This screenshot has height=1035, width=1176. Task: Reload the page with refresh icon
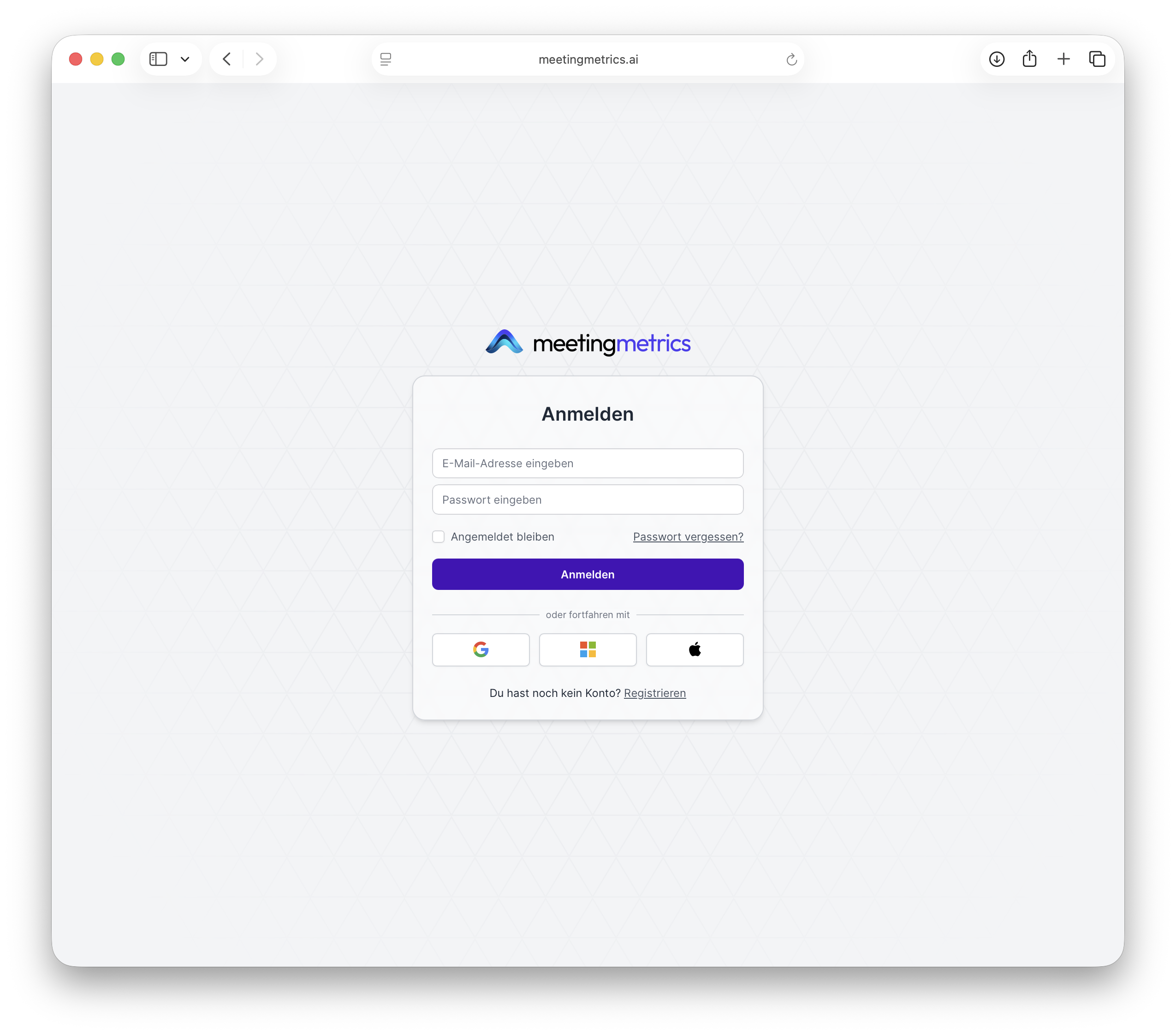791,60
